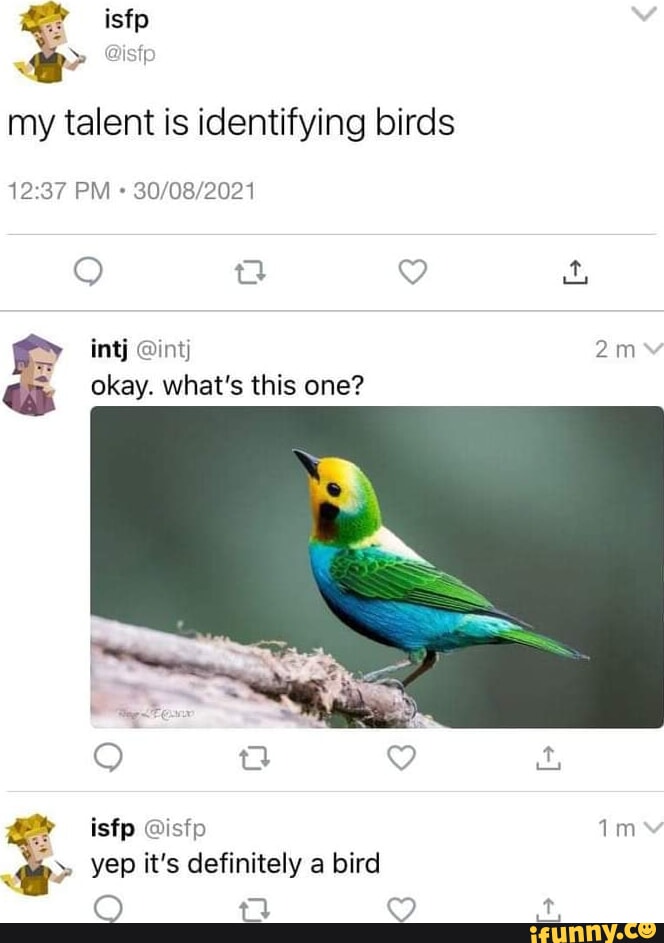664x943 pixels.
Task: Open the colorful bird photo
Action: point(376,567)
